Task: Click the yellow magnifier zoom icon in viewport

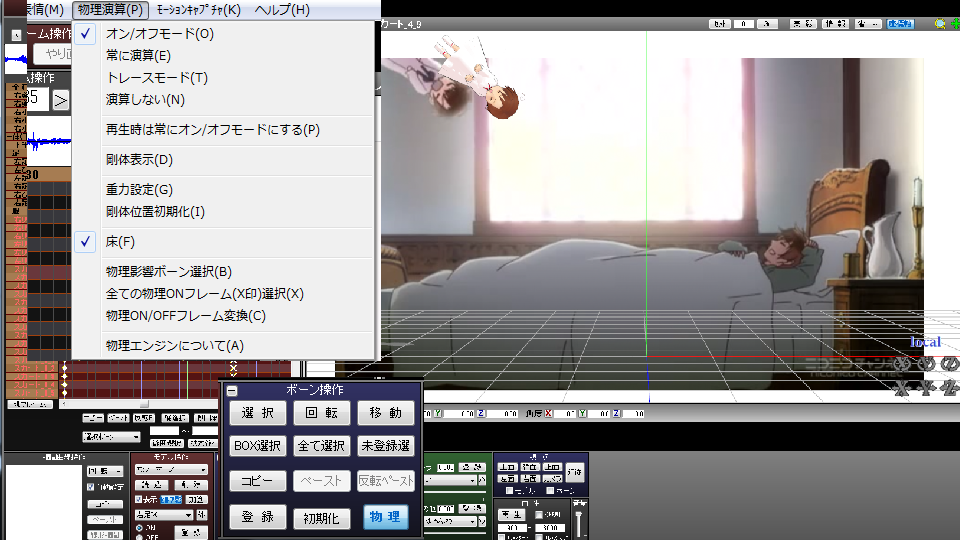Action: click(x=940, y=24)
